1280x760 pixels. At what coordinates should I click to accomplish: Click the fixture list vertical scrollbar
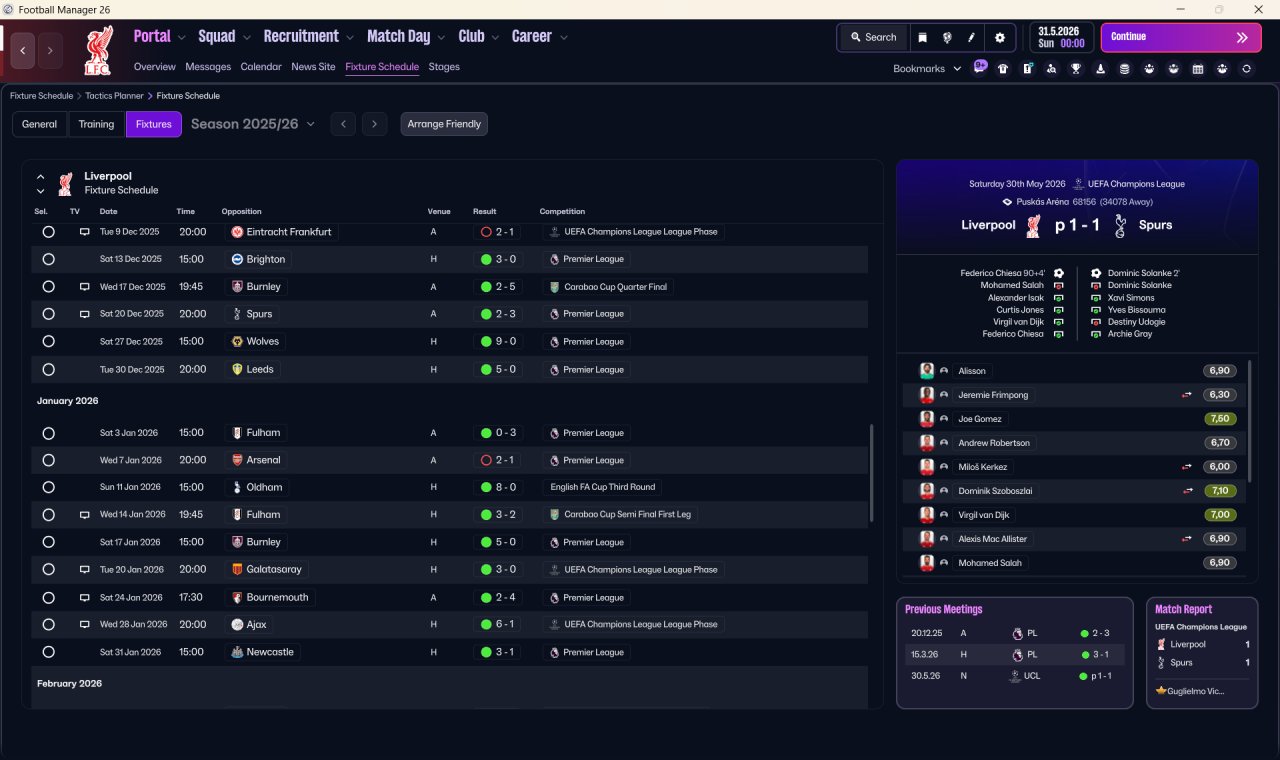(x=872, y=473)
